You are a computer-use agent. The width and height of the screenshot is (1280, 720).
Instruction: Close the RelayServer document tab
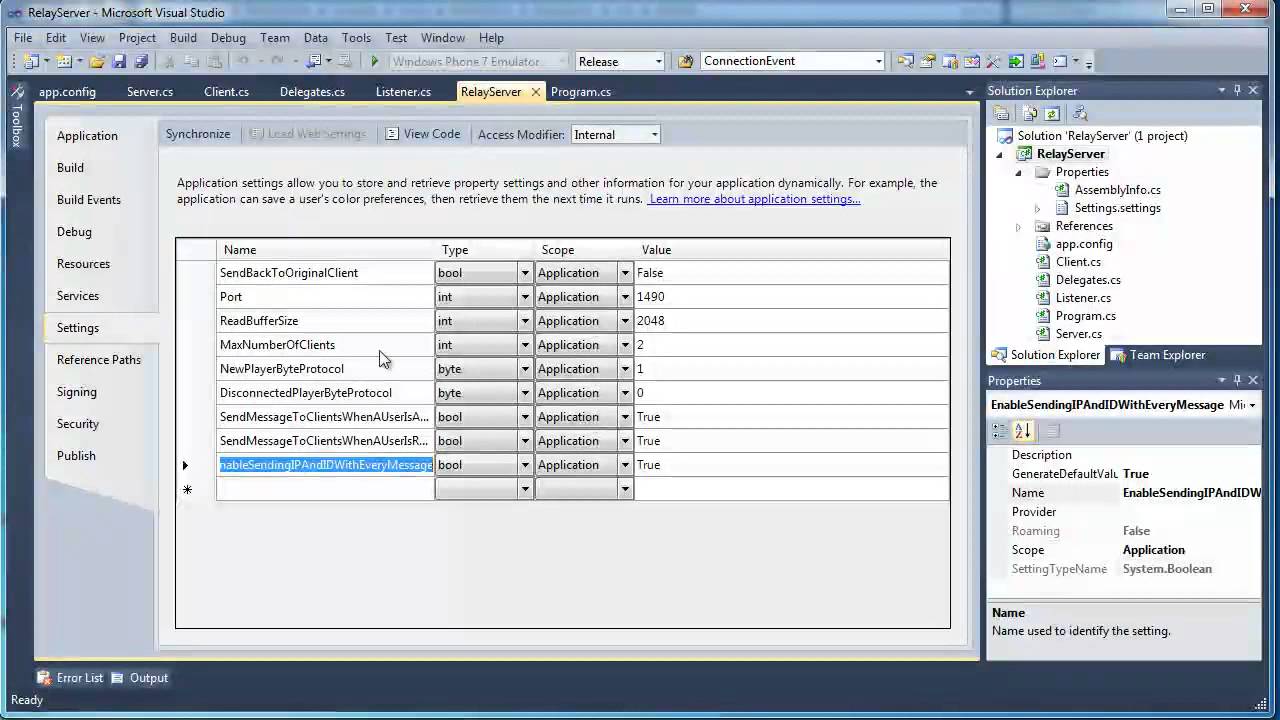tap(535, 91)
